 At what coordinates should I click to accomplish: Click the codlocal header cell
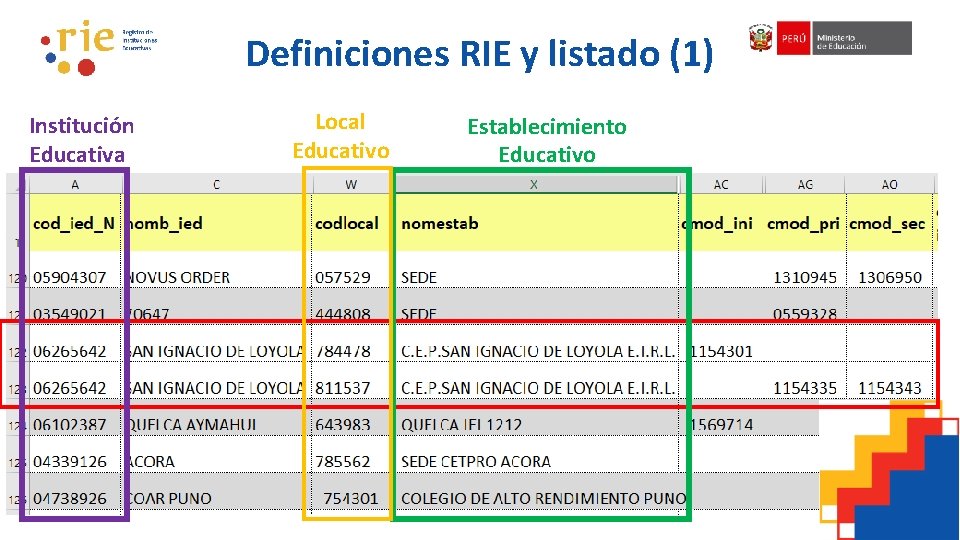click(x=351, y=223)
